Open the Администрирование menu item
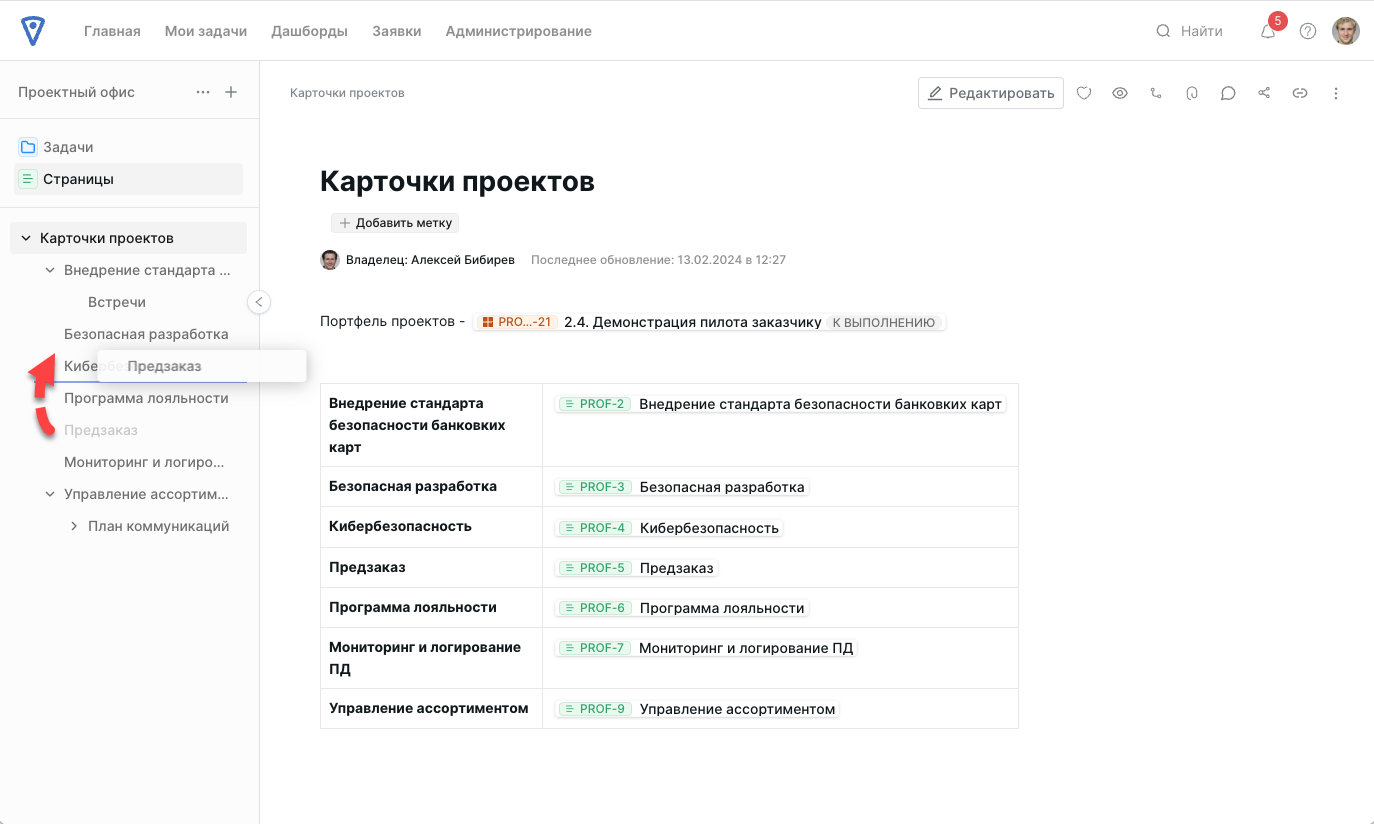The height and width of the screenshot is (824, 1374). coord(518,31)
